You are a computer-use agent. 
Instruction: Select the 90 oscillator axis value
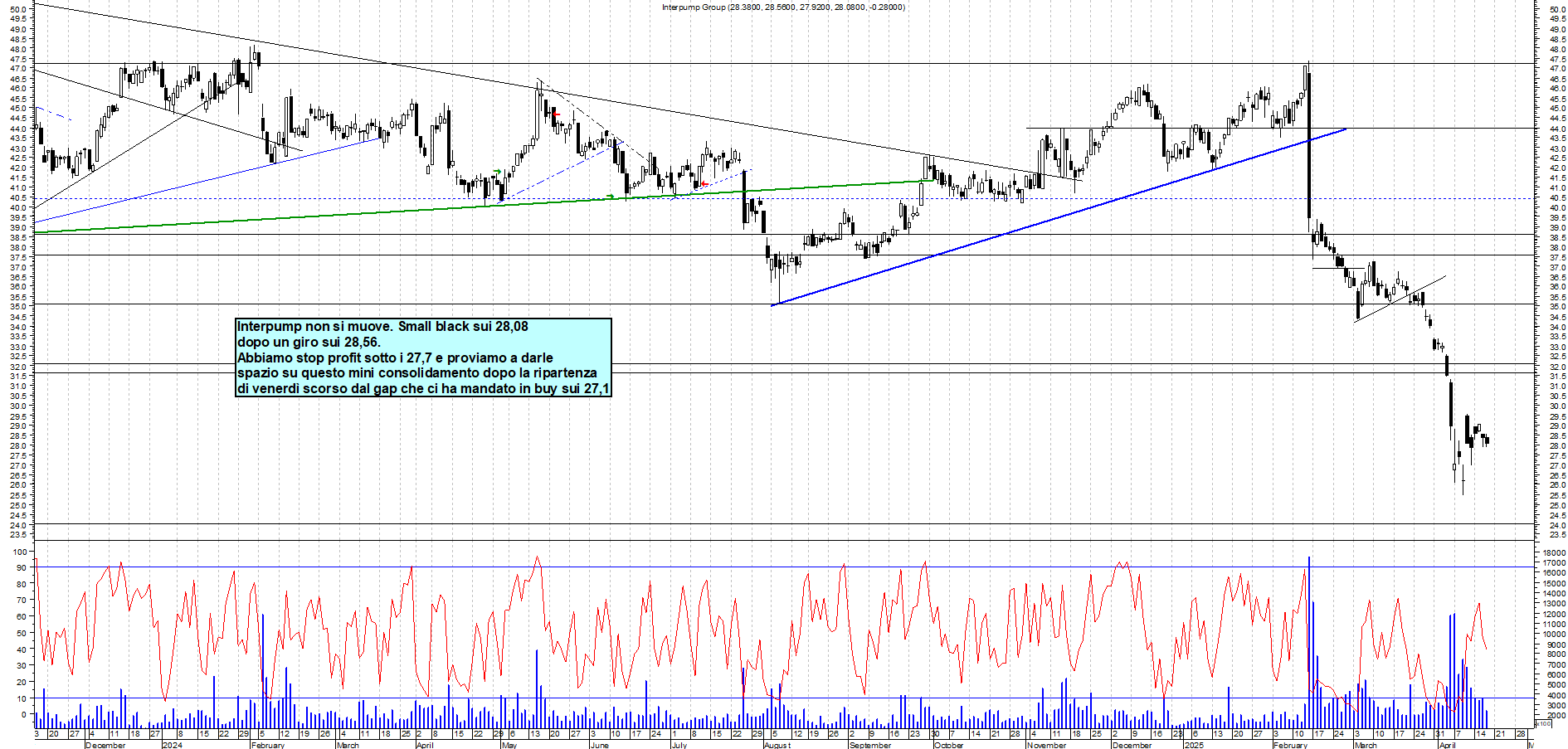[22, 568]
